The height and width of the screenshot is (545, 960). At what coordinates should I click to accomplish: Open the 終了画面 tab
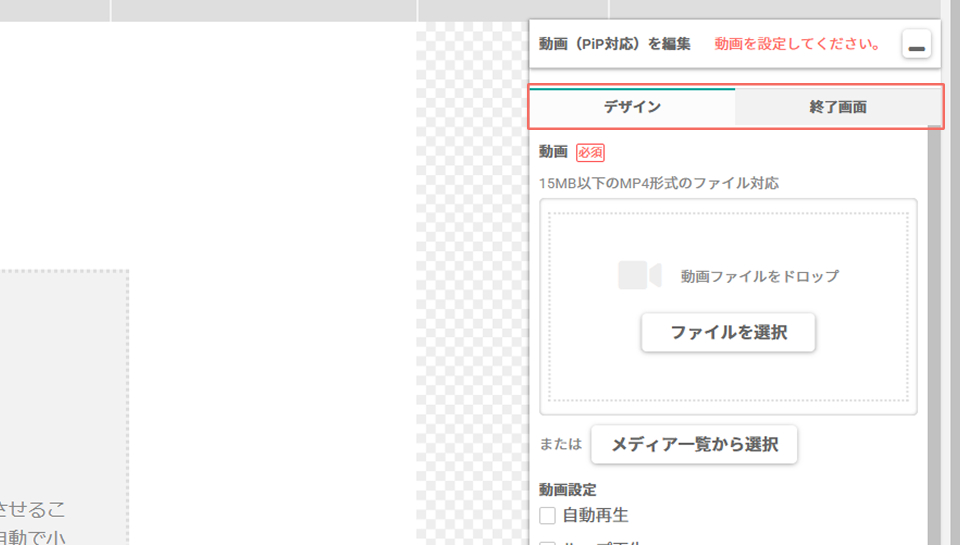(x=838, y=107)
